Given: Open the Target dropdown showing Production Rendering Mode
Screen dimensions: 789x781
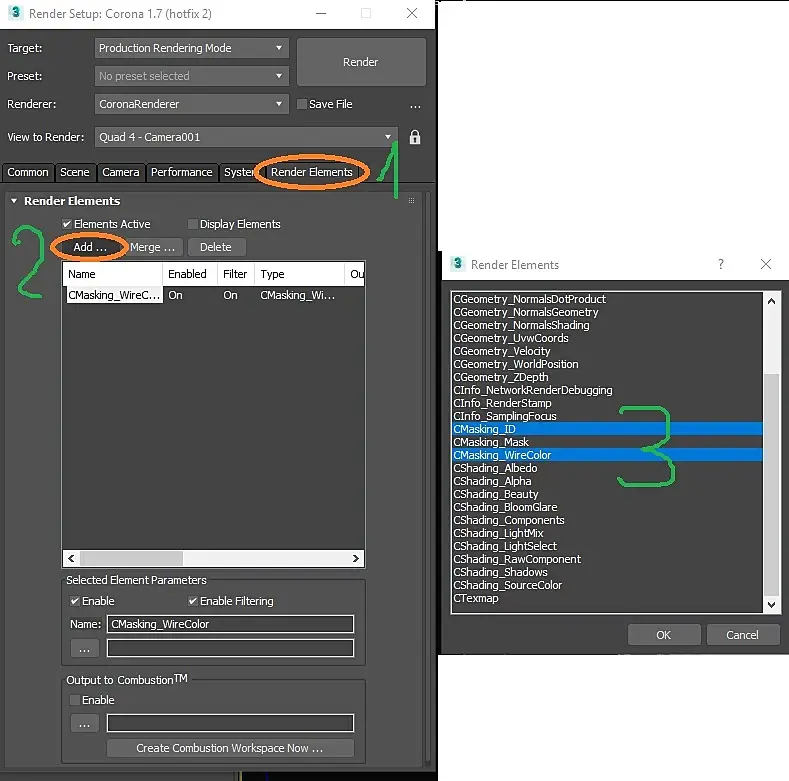Looking at the screenshot, I should pyautogui.click(x=191, y=48).
